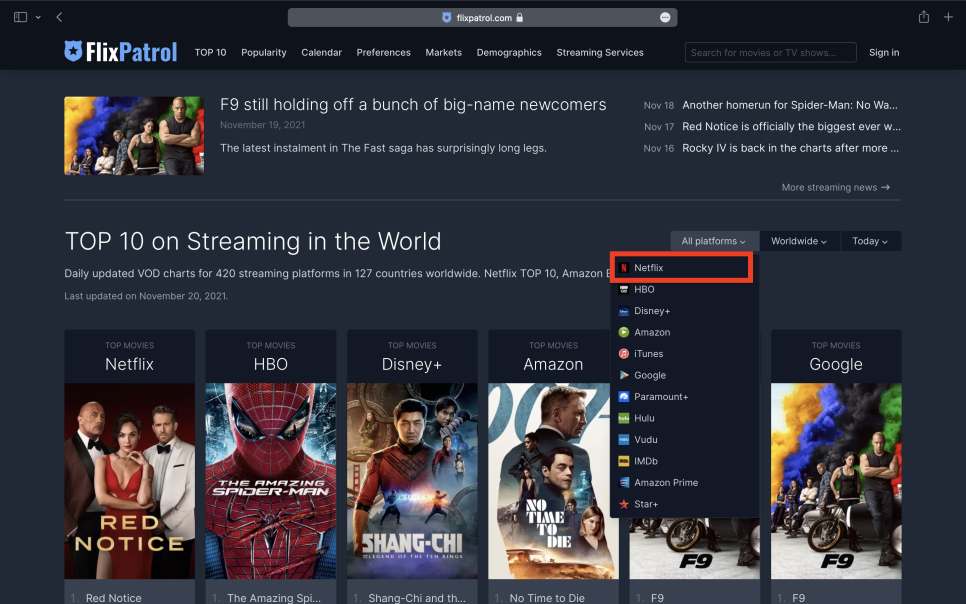Select Amazon from the platform menu
This screenshot has width=966, height=604.
684,332
